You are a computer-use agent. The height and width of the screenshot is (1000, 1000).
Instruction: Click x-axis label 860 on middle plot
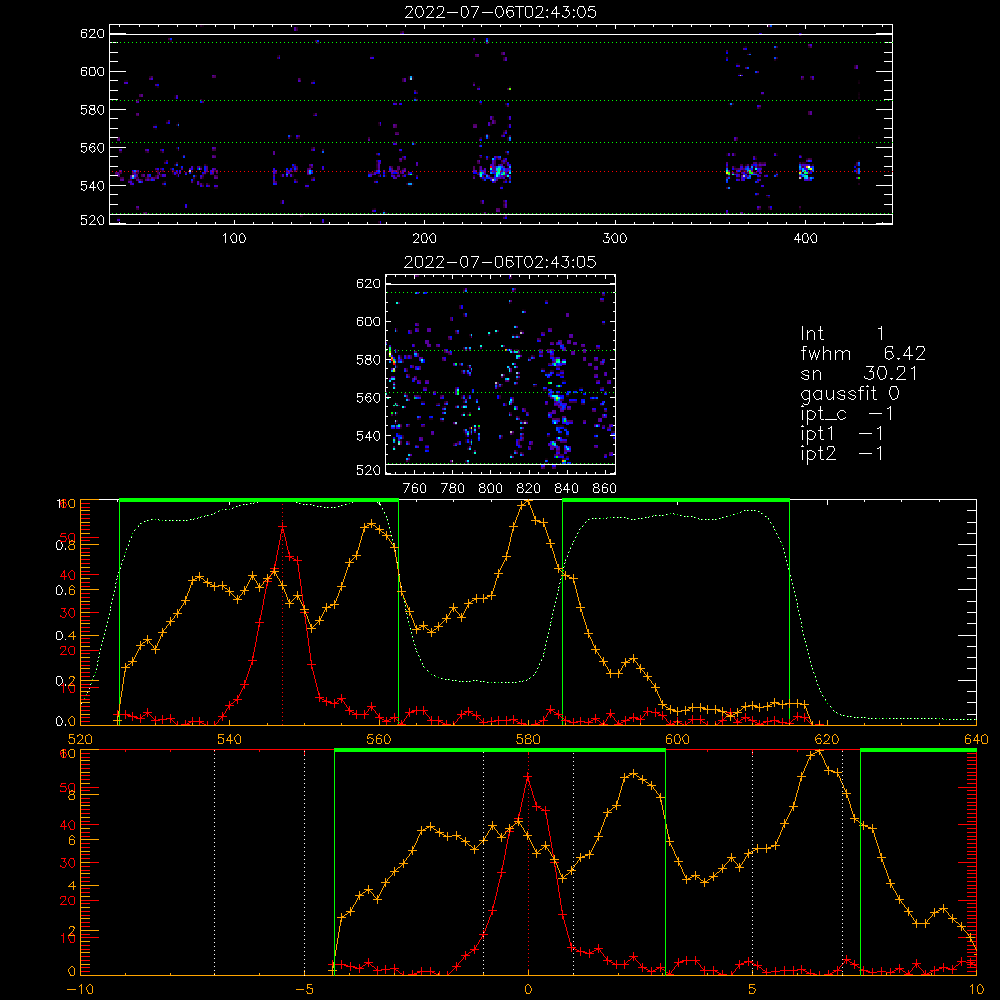tap(605, 489)
